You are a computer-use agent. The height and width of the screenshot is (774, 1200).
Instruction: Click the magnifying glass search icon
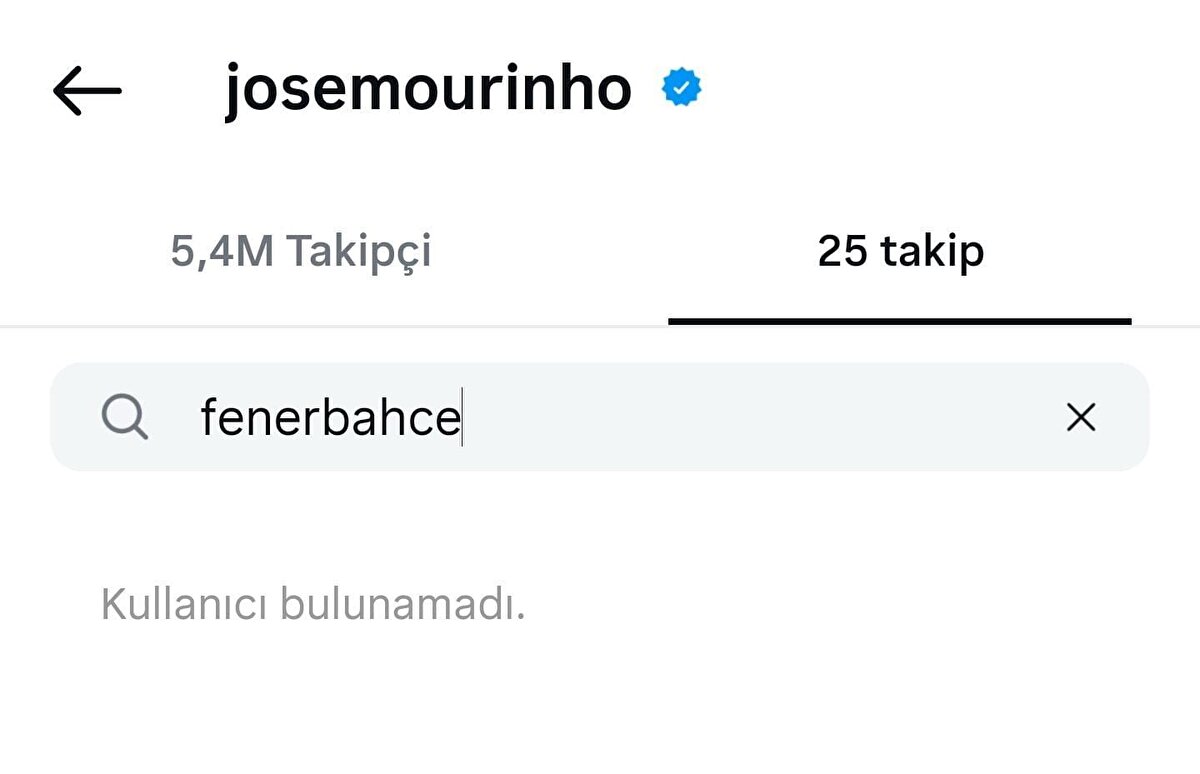point(124,417)
